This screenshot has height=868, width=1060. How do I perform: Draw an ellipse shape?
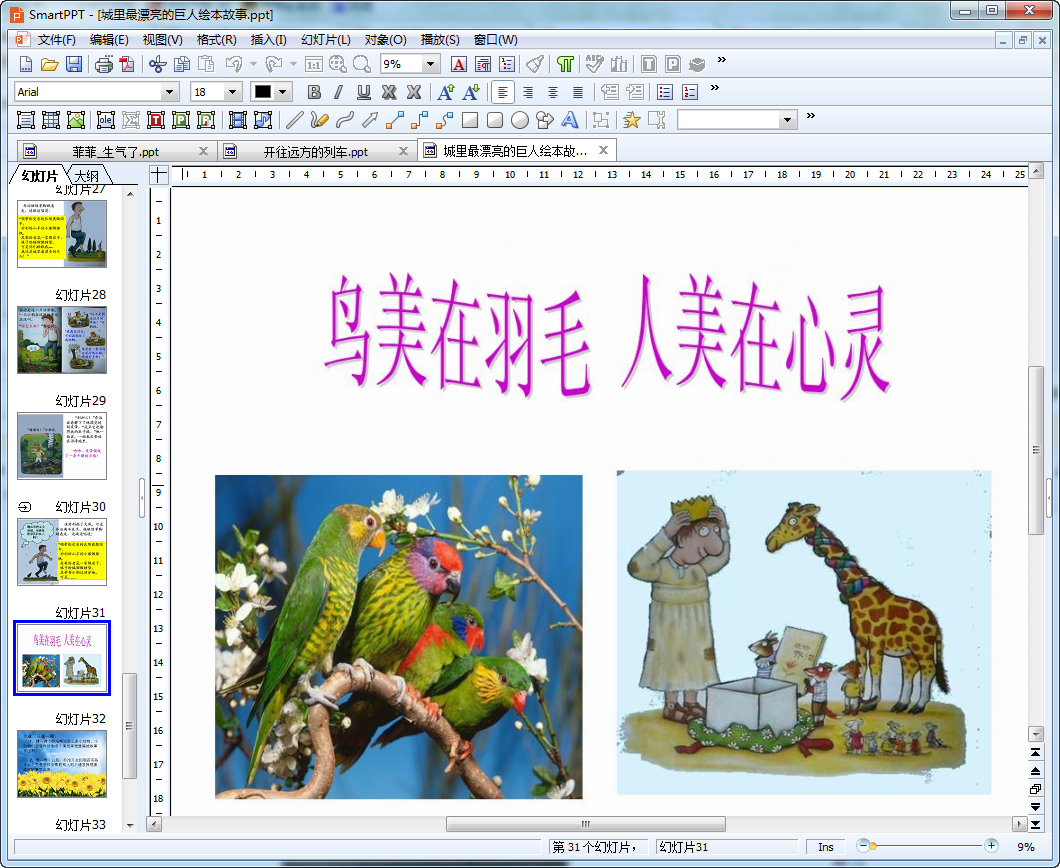click(x=520, y=120)
